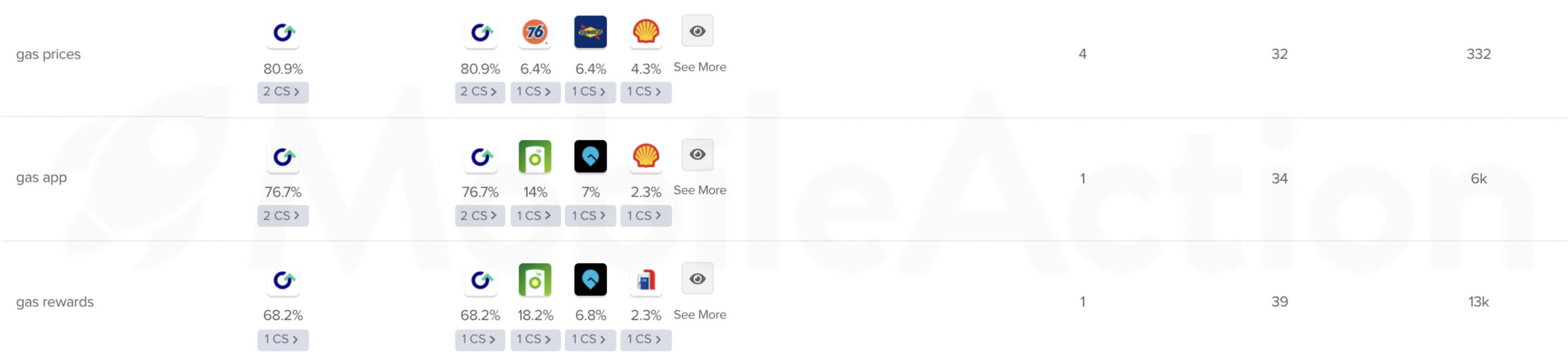The width and height of the screenshot is (1568, 360).
Task: Click the eye icon in gas rewards row
Action: tap(698, 279)
